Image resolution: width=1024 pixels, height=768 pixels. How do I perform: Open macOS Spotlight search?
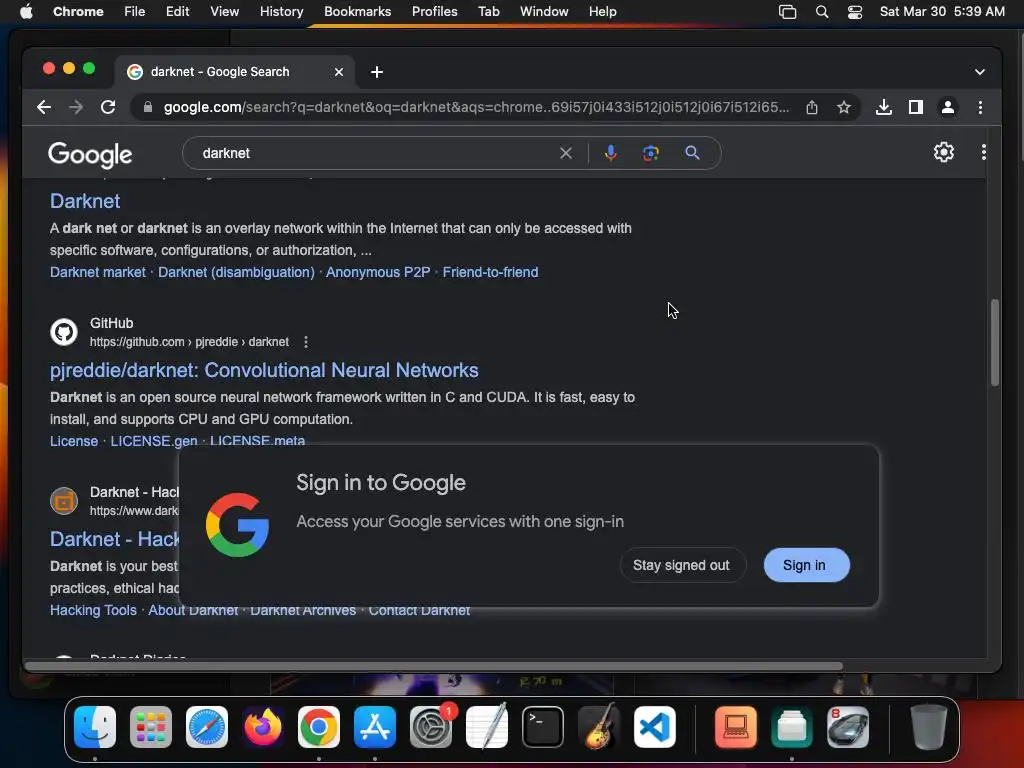[x=822, y=11]
